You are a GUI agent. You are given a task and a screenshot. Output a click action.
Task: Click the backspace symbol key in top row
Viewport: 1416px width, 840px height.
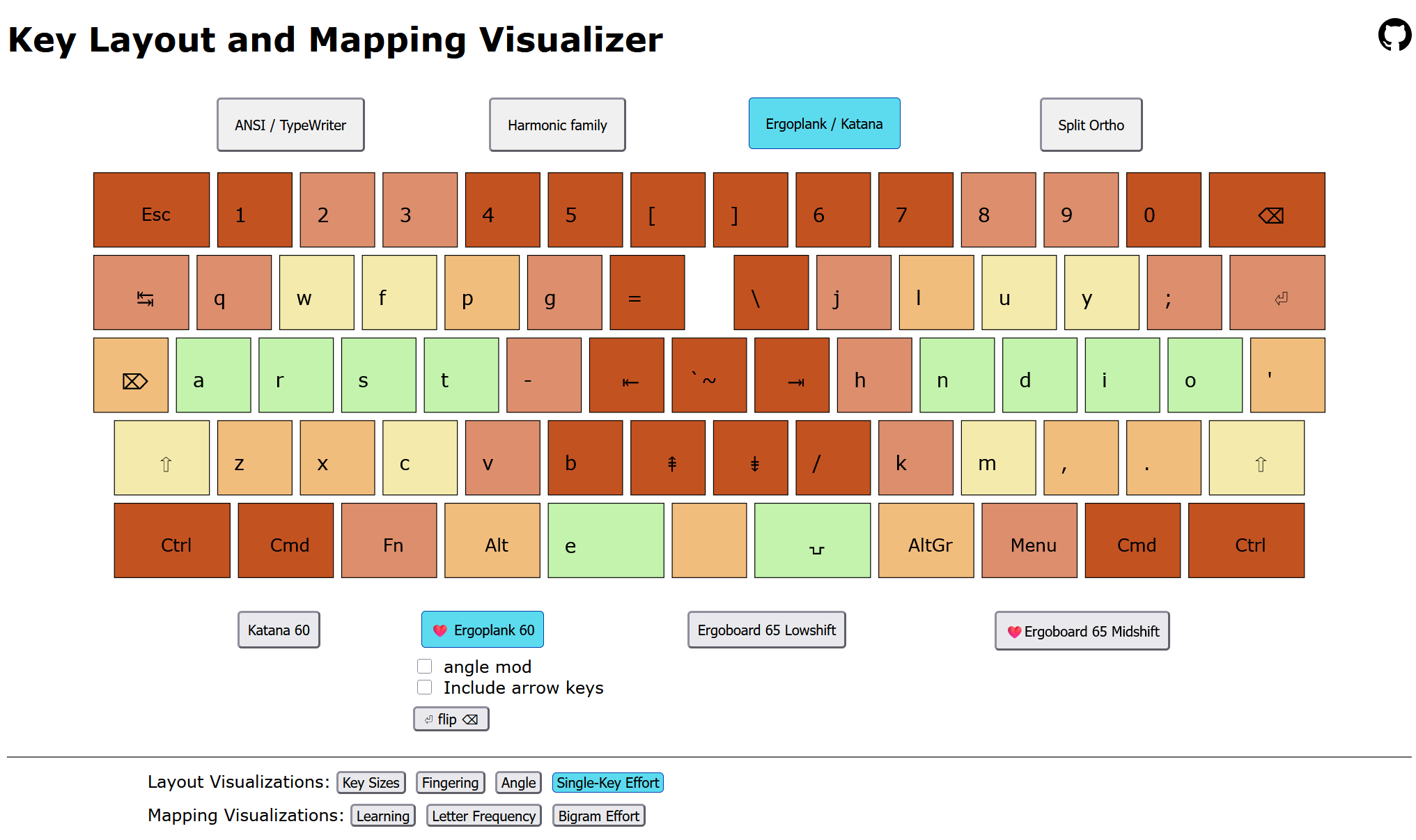(x=1266, y=210)
